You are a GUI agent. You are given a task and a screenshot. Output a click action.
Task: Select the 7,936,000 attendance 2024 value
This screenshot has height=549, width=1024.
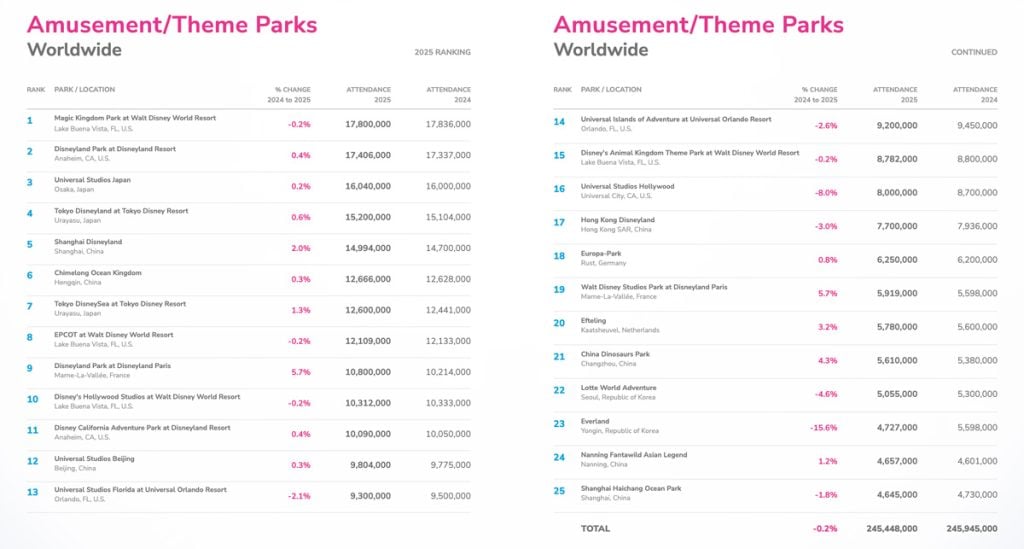coord(977,227)
